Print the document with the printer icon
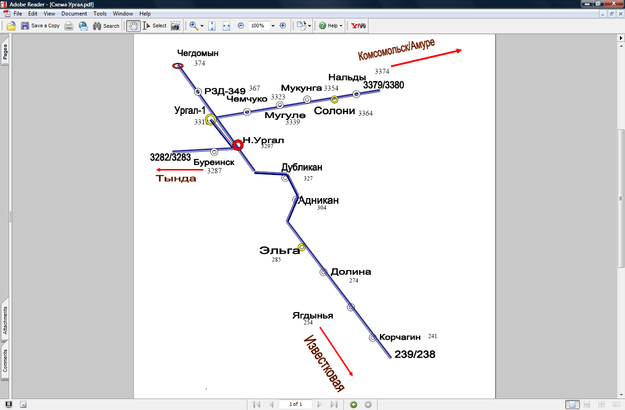This screenshot has height=410, width=625. (x=69, y=26)
